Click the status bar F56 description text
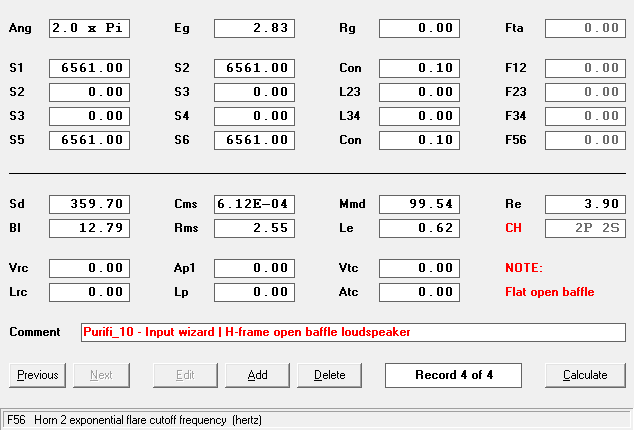The height and width of the screenshot is (431, 634). coord(134,420)
